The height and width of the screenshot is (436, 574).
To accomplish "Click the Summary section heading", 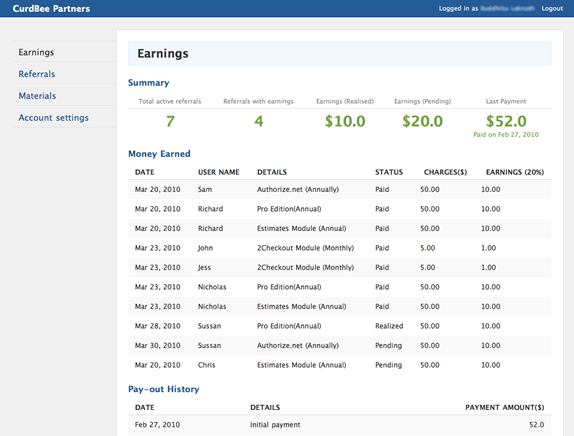I will (x=149, y=83).
